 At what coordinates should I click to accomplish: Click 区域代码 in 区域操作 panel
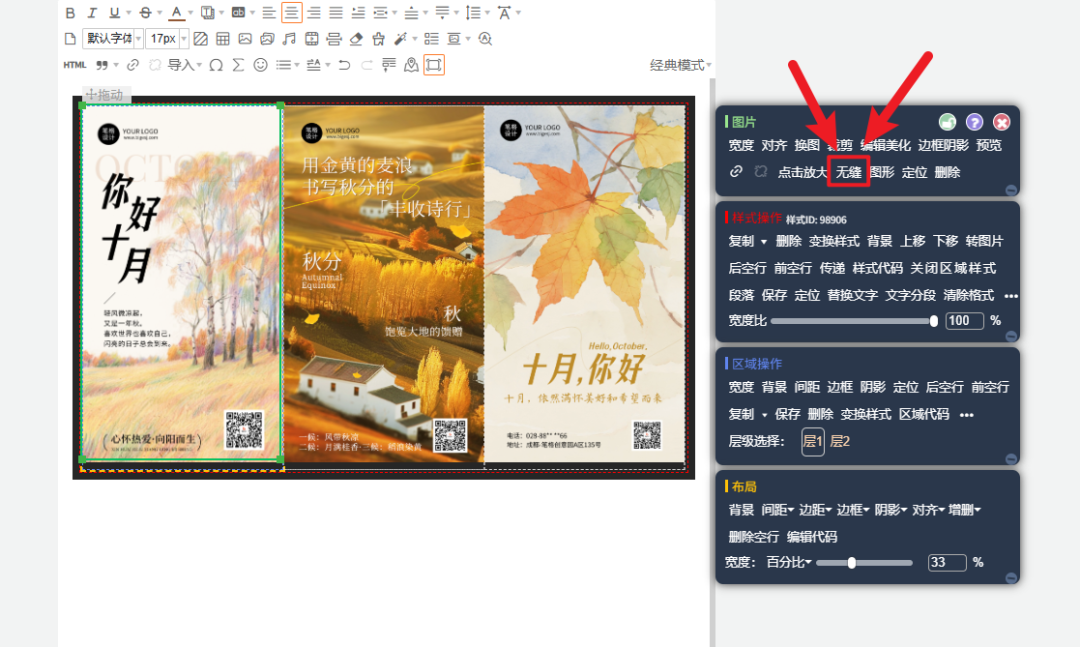tap(924, 414)
